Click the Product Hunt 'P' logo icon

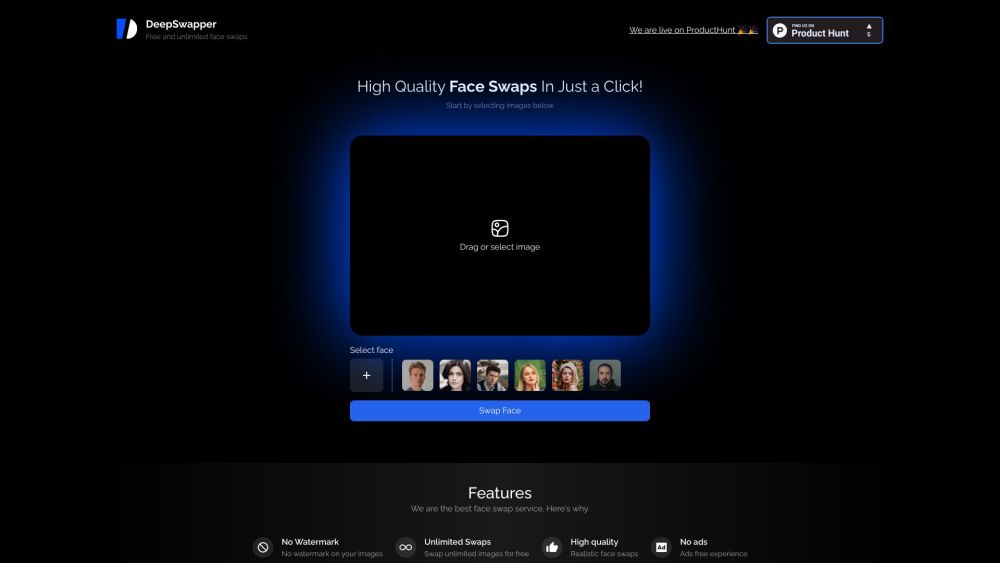click(780, 30)
